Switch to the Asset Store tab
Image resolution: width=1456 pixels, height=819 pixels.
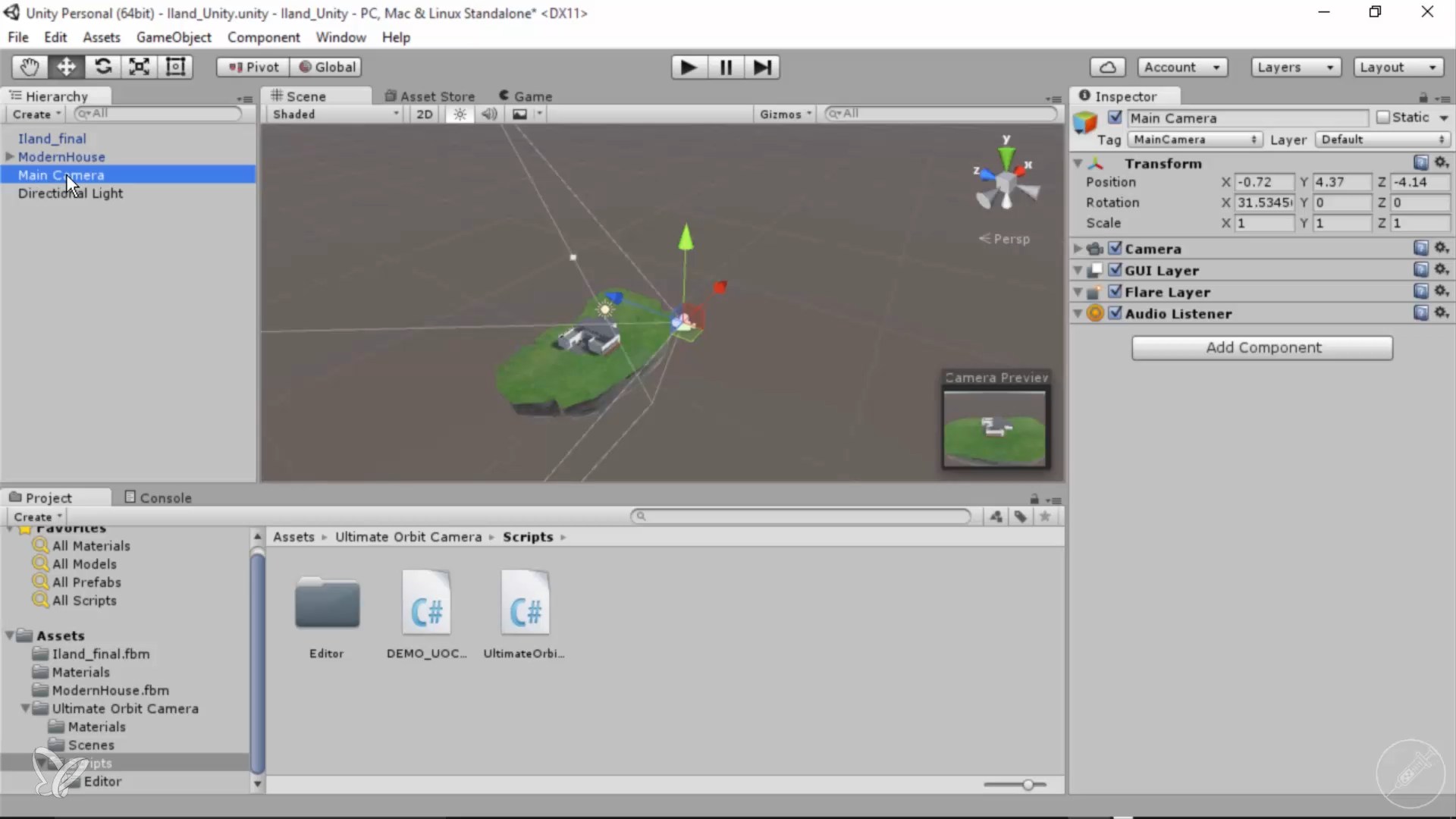[x=430, y=96]
